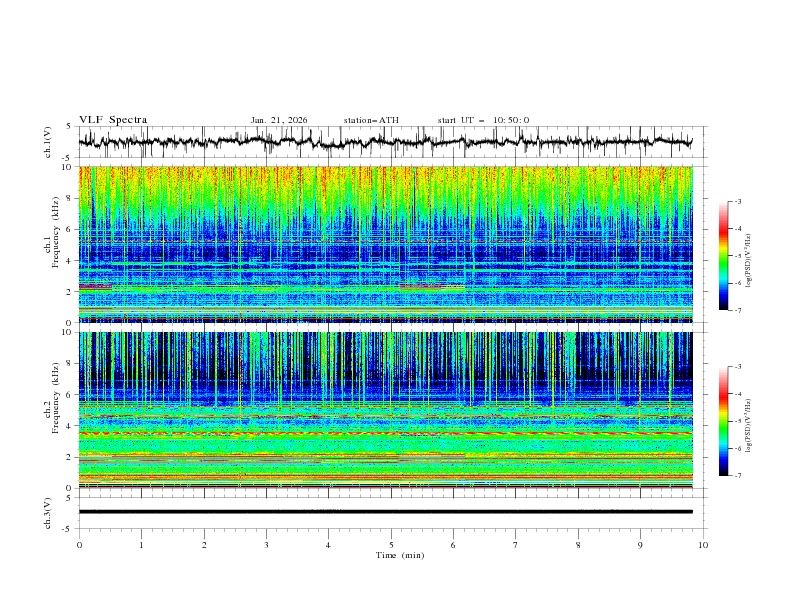Click the upper color bar's log(PSD) label
This screenshot has height=612, width=792.
[x=749, y=261]
